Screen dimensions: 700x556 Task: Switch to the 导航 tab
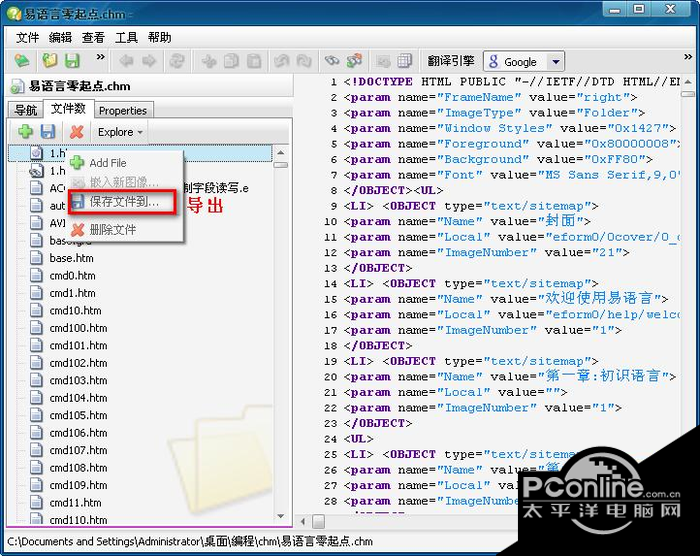tap(26, 110)
